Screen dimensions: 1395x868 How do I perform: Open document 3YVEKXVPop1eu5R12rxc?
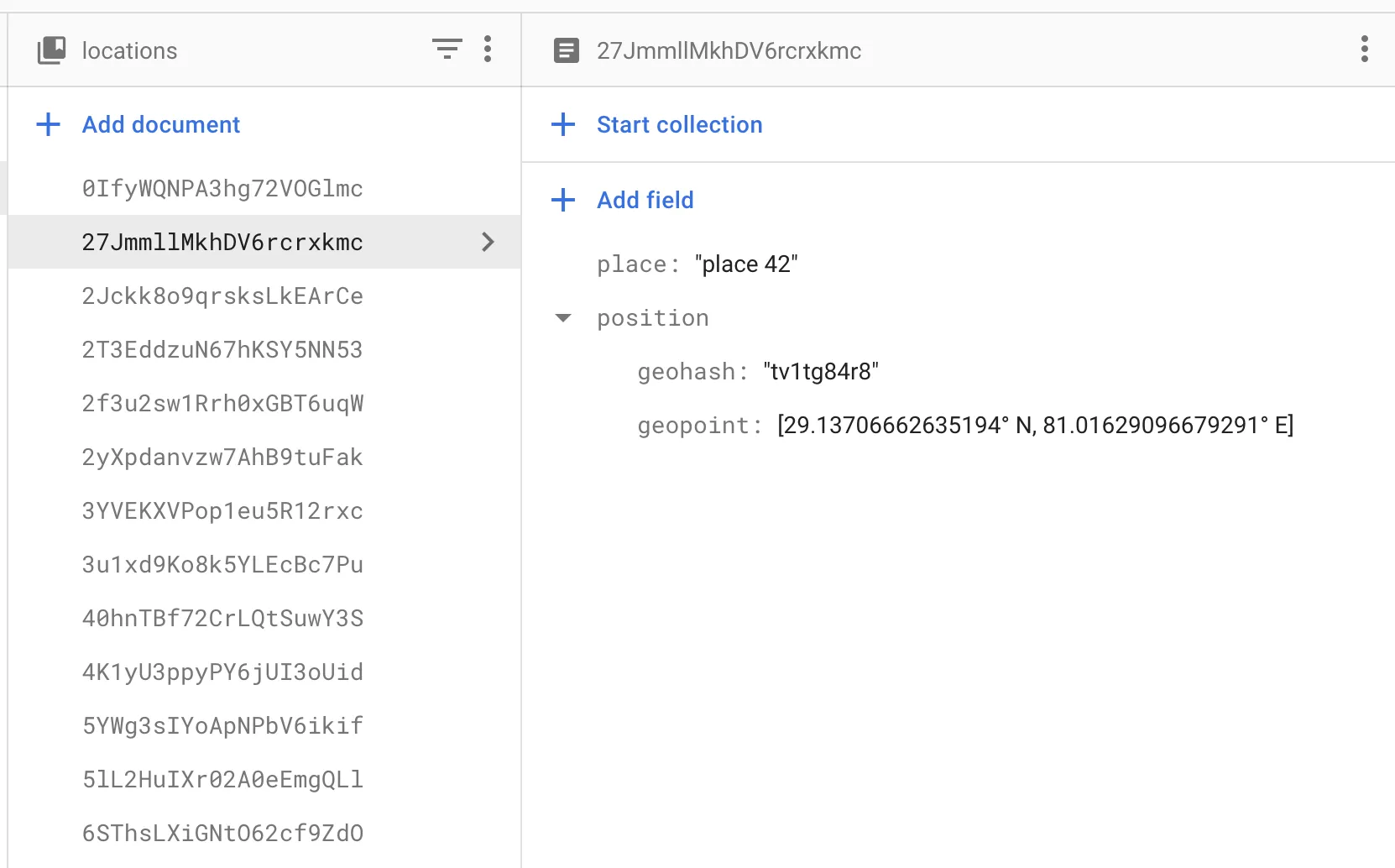(222, 510)
